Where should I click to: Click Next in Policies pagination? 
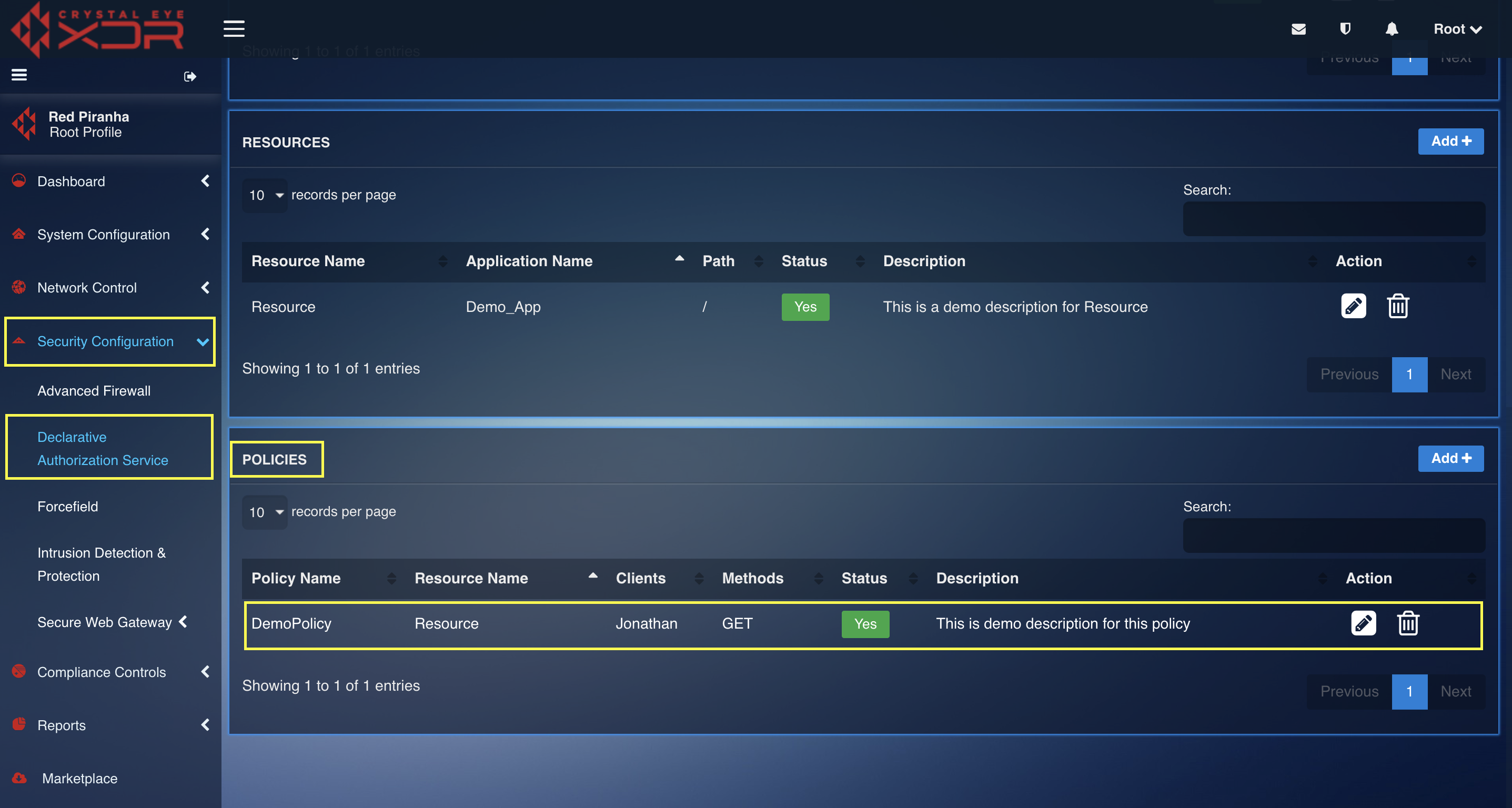(1455, 691)
